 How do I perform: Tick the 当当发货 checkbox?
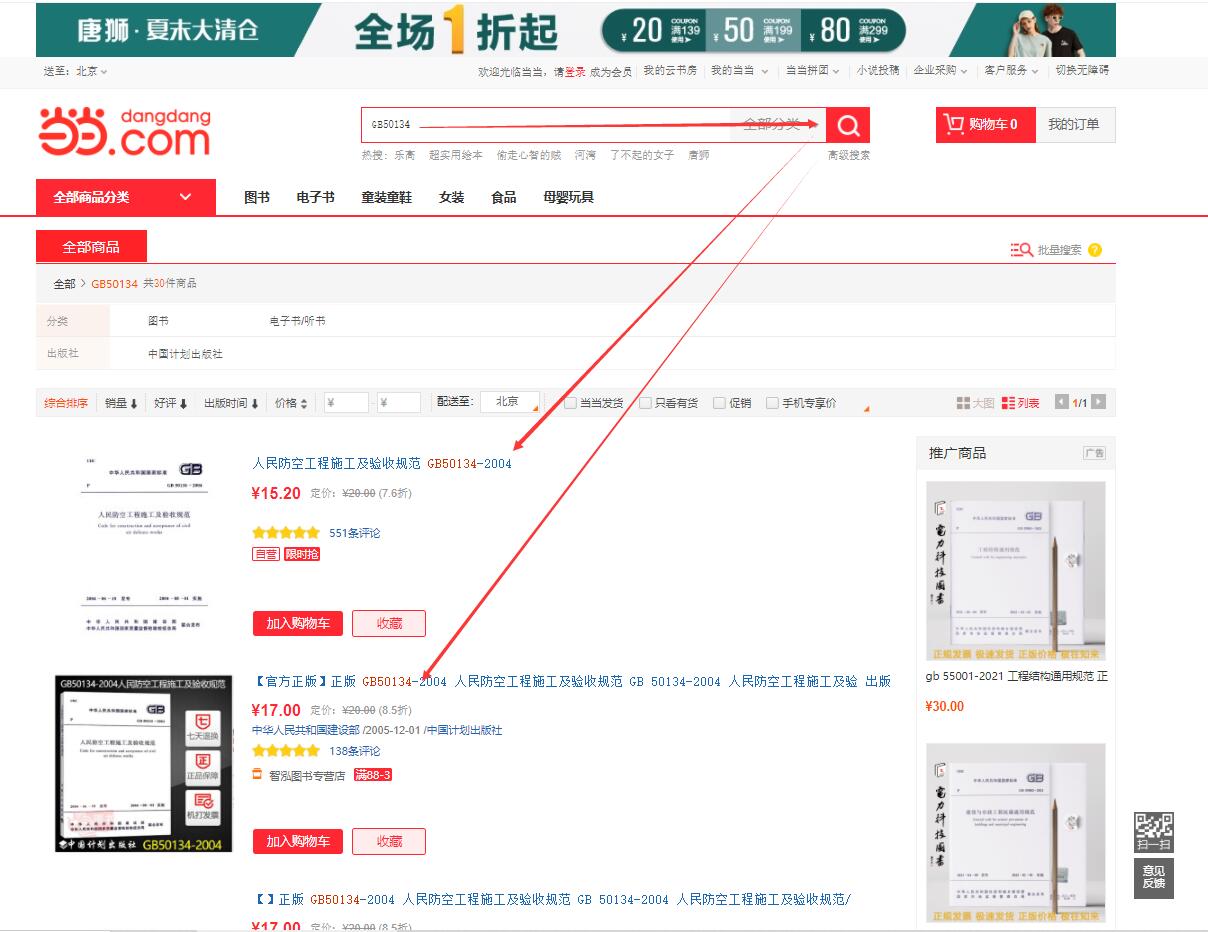click(570, 403)
